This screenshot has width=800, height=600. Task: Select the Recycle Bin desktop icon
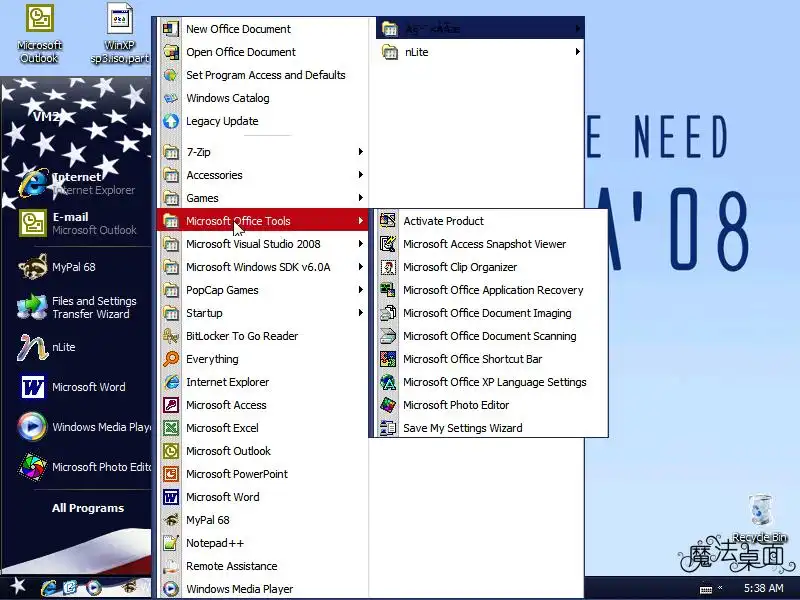point(760,518)
